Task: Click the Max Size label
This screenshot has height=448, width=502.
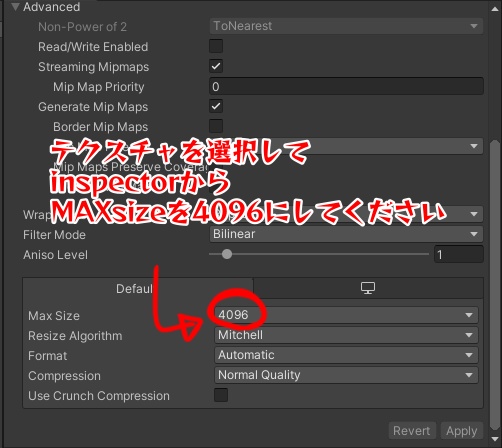Action: pyautogui.click(x=54, y=316)
